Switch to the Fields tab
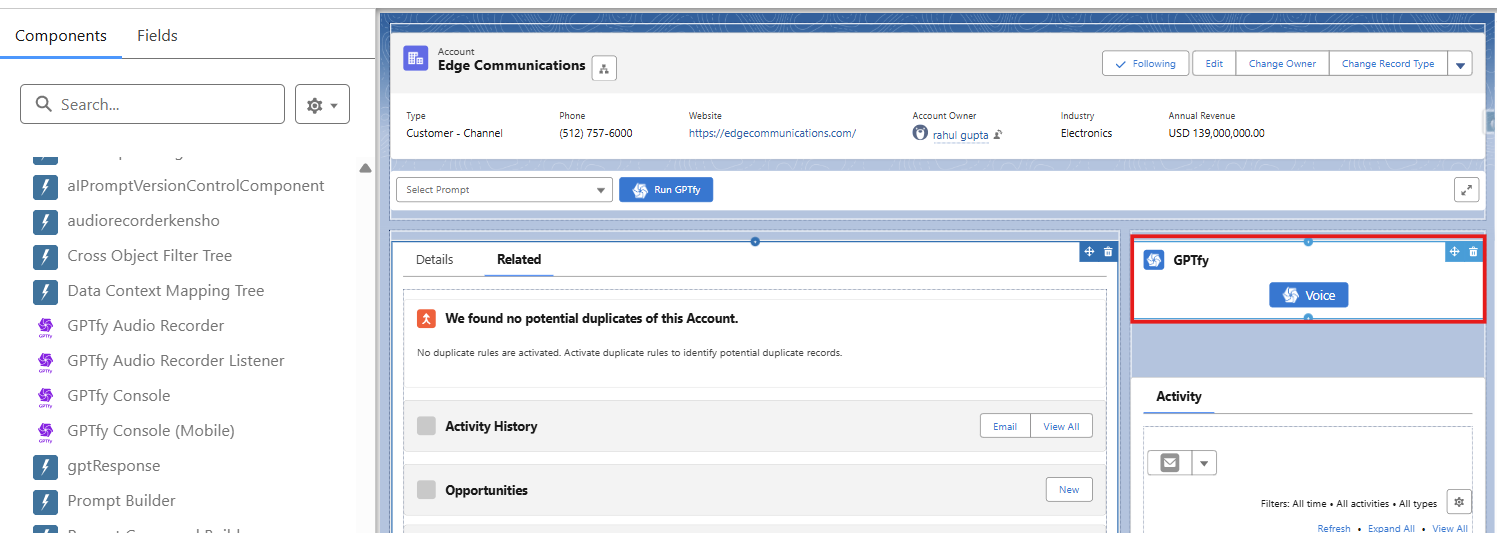 point(157,35)
